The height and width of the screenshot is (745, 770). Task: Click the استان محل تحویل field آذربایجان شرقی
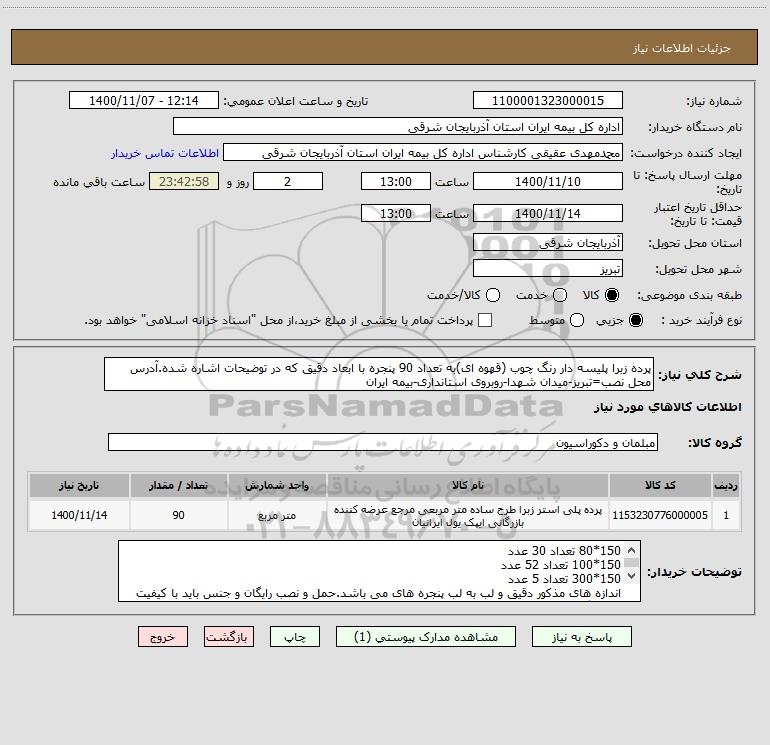pos(548,243)
